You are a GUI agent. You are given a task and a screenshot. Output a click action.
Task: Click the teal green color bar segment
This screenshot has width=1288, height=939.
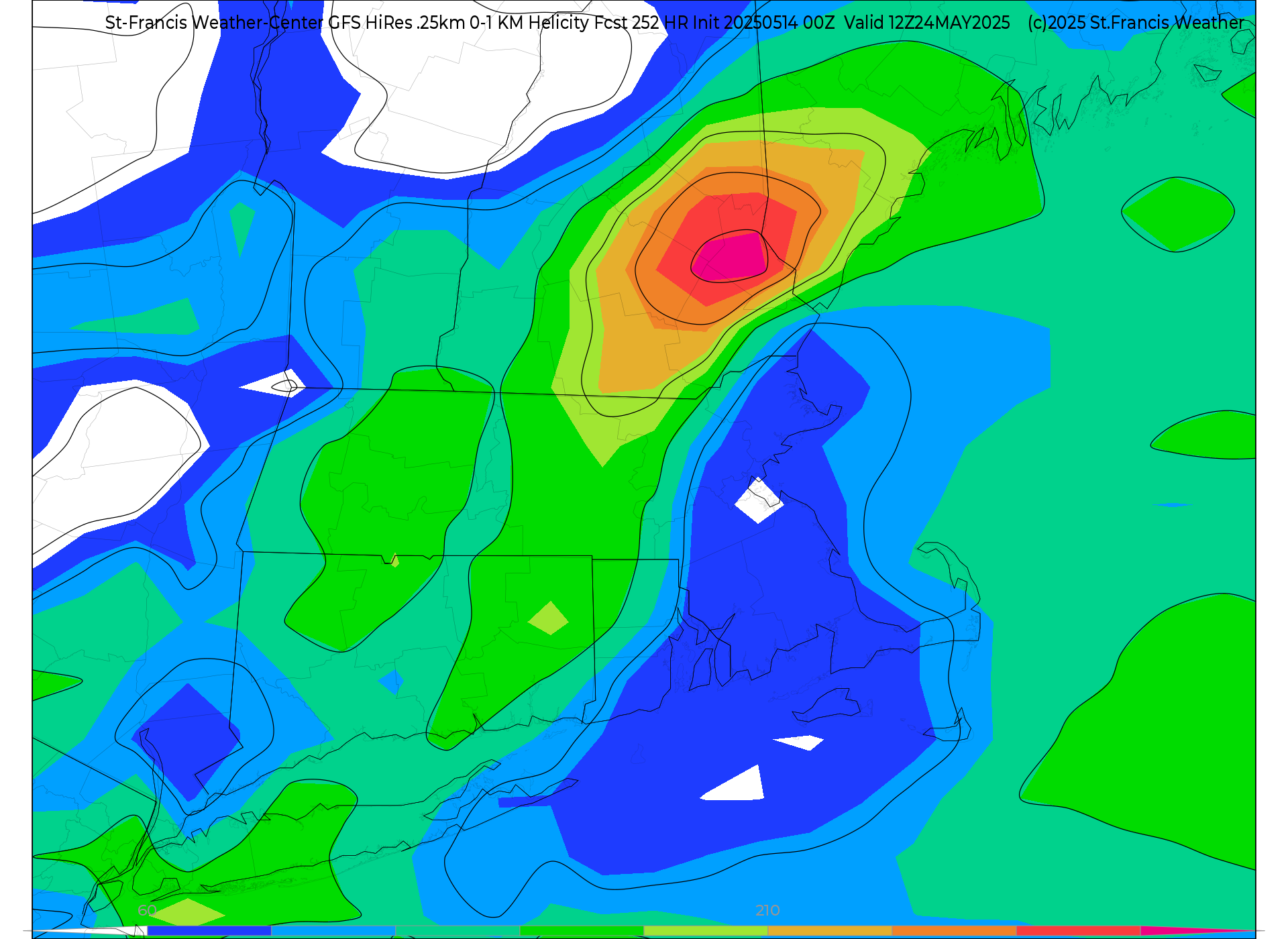[x=458, y=931]
